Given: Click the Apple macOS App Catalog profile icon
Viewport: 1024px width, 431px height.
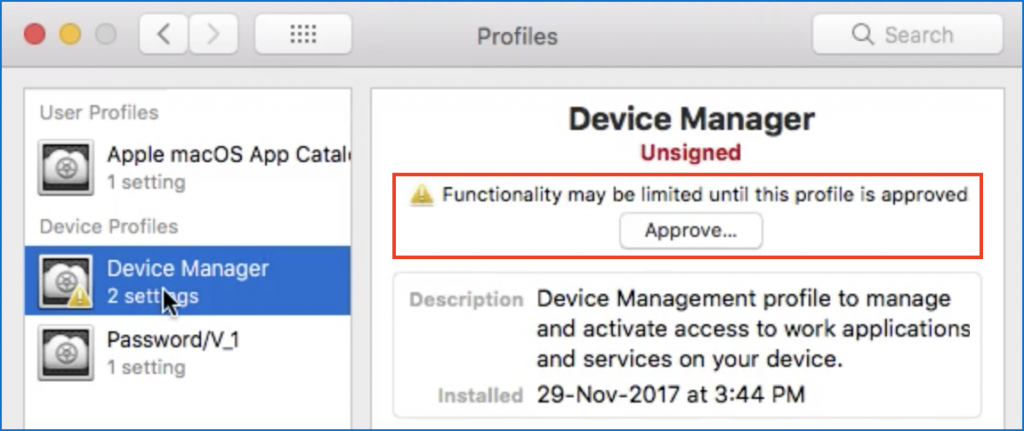Looking at the screenshot, I should point(65,167).
